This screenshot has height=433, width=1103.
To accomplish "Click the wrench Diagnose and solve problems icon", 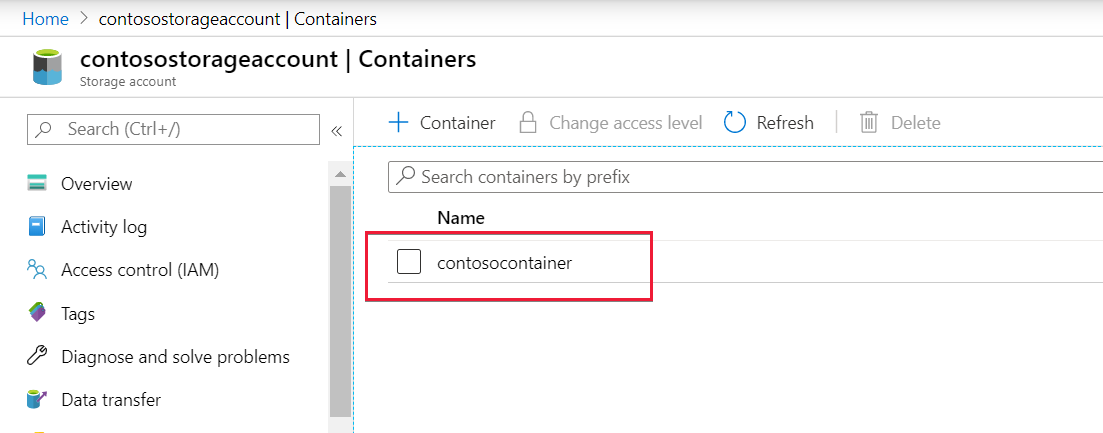I will pos(38,356).
